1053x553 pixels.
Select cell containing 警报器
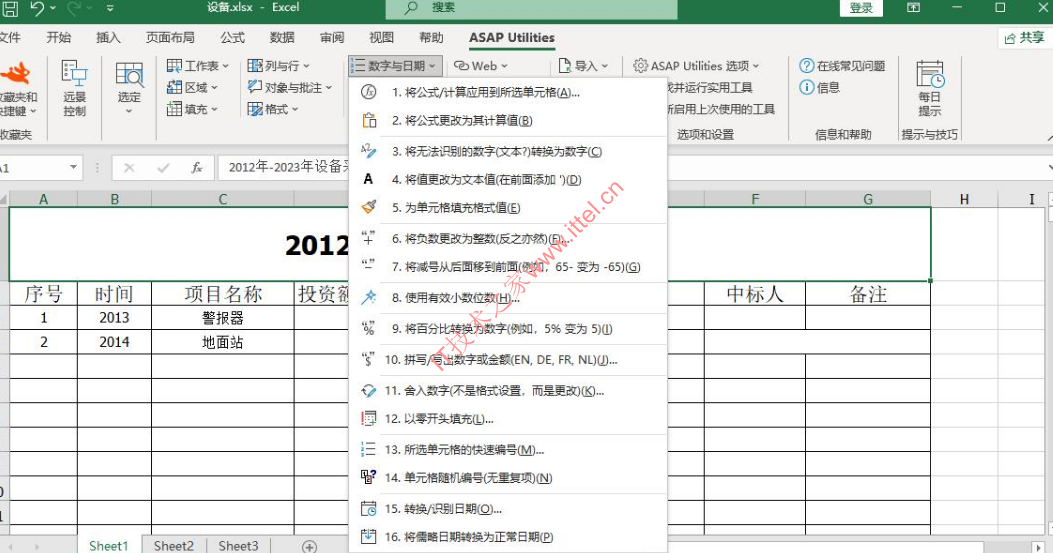pyautogui.click(x=222, y=318)
